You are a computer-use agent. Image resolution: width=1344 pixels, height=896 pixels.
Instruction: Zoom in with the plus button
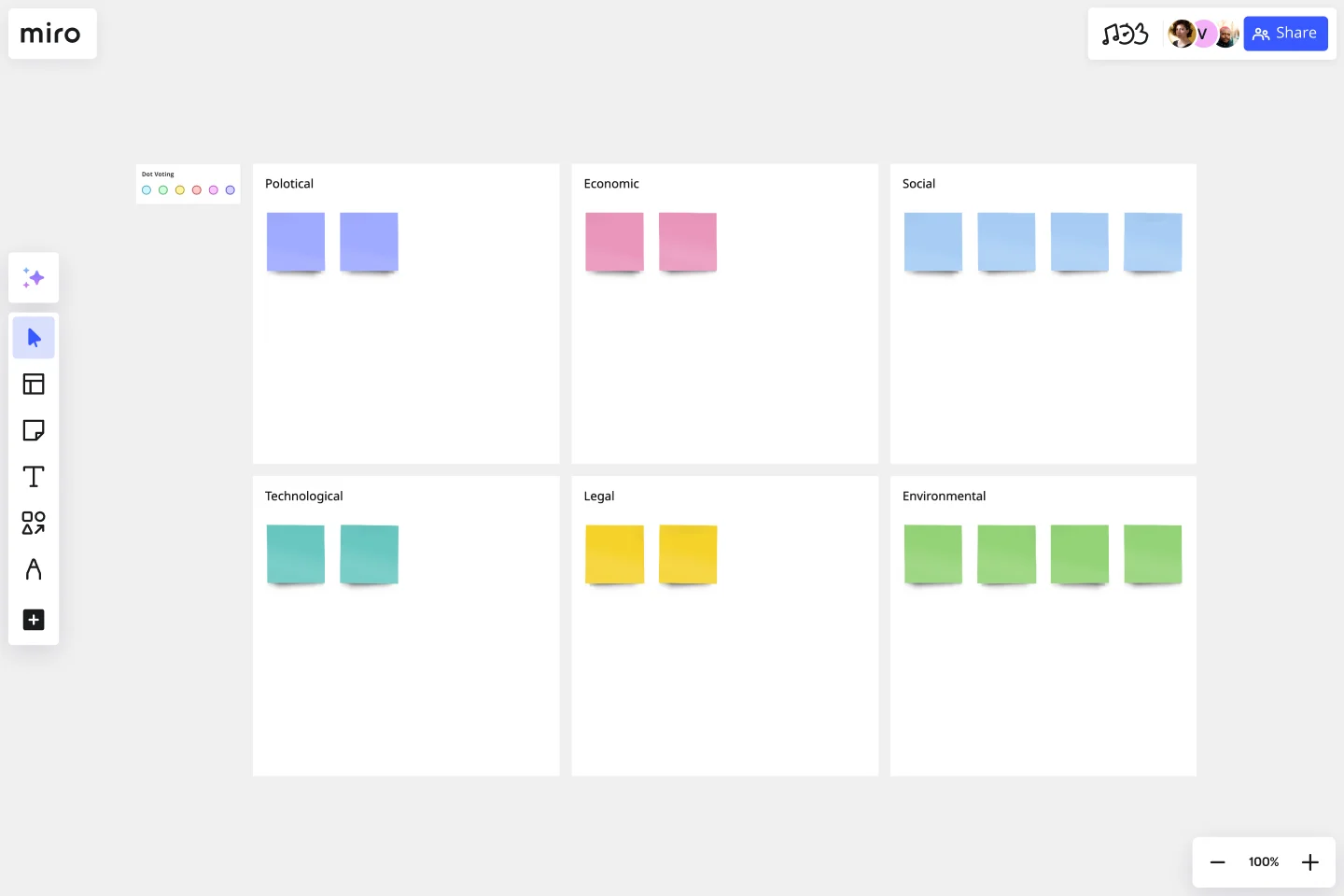point(1310,862)
